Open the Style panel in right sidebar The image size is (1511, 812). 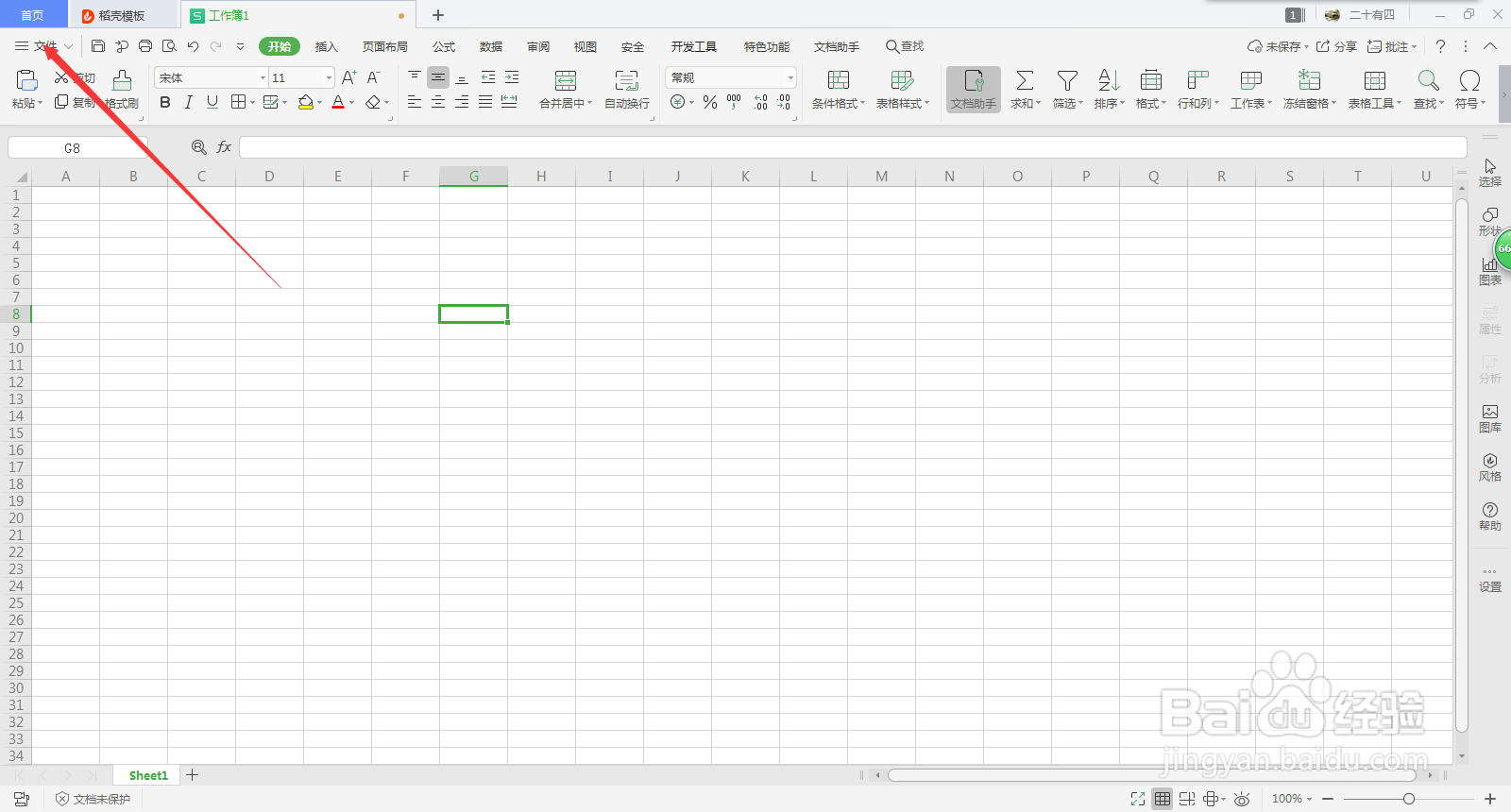(1490, 467)
